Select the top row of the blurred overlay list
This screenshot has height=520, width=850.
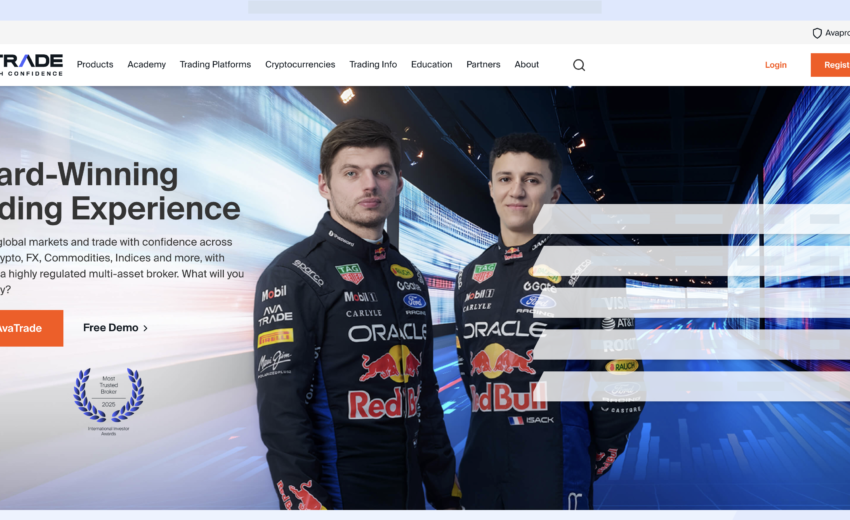(692, 219)
